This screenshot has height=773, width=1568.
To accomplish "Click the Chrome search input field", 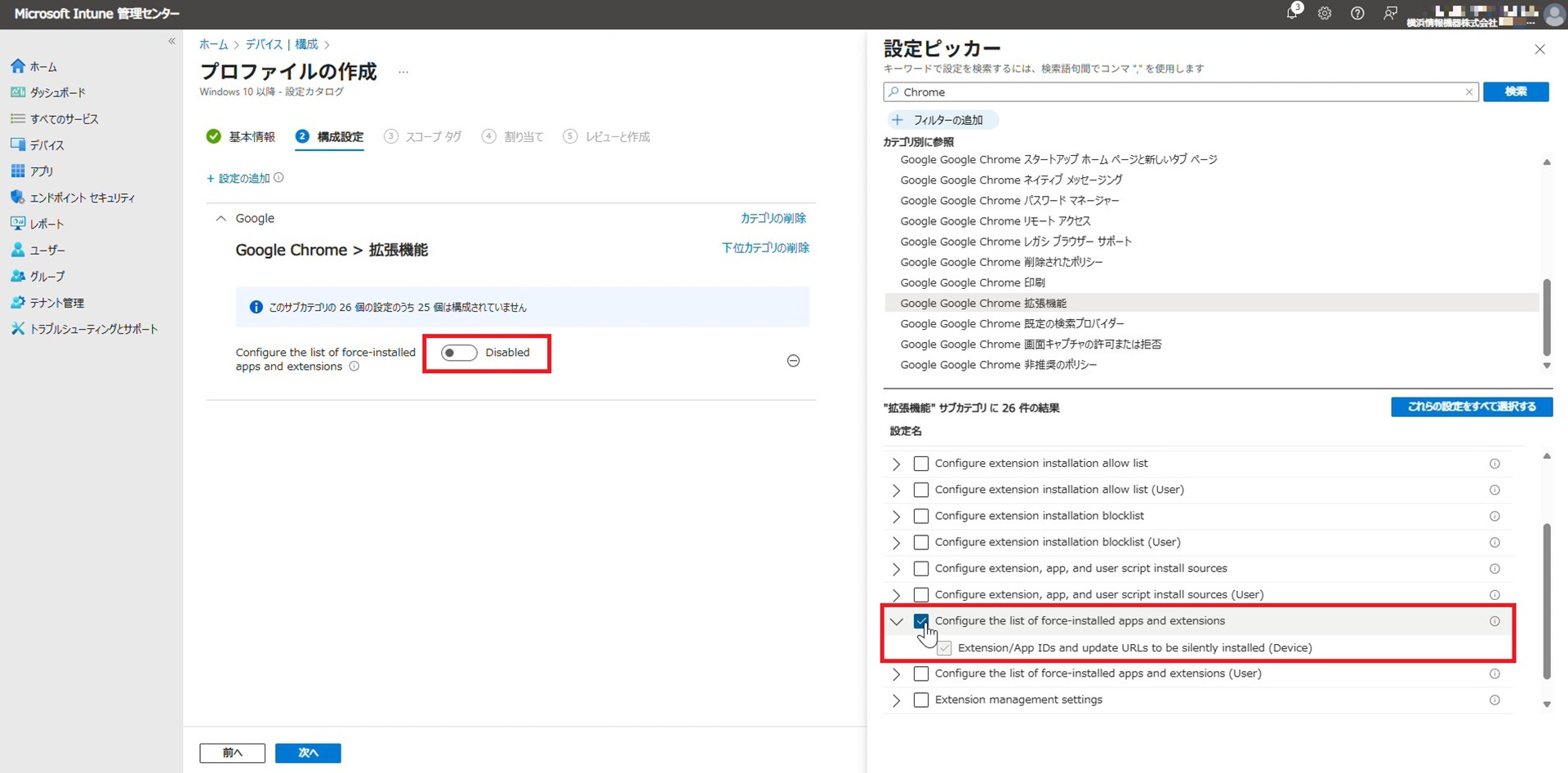I will tap(1176, 92).
